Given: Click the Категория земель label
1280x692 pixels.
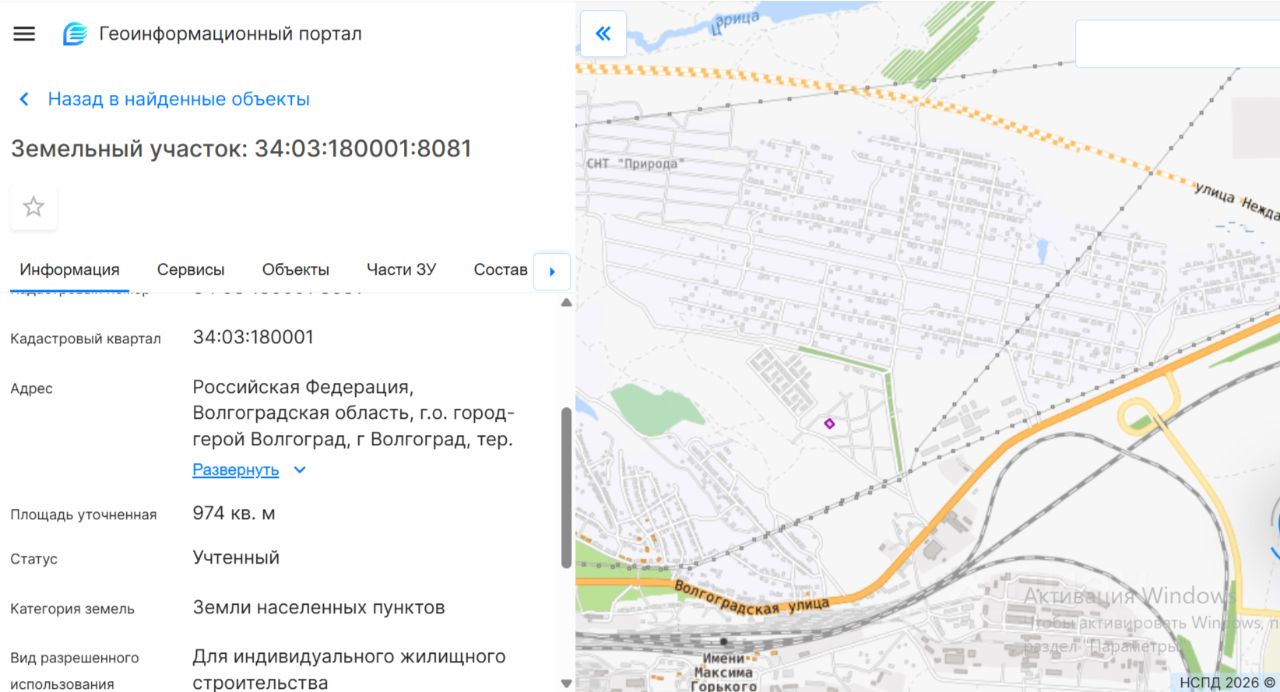Looking at the screenshot, I should coord(72,609).
